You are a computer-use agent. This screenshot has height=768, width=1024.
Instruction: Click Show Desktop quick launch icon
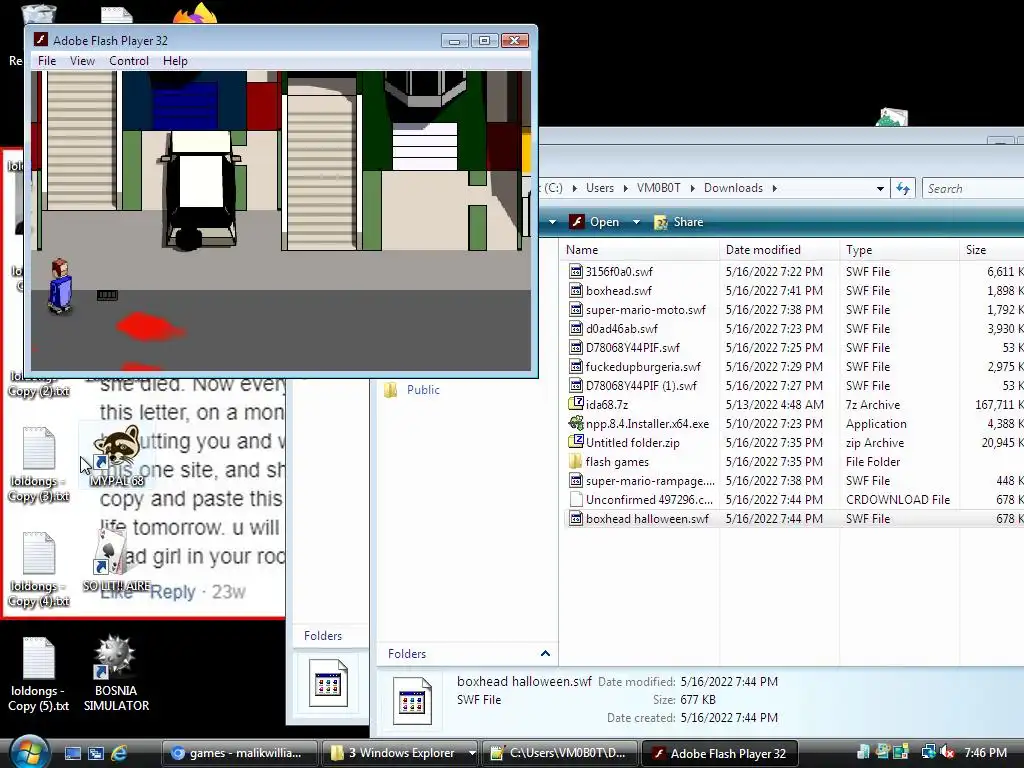(72, 753)
